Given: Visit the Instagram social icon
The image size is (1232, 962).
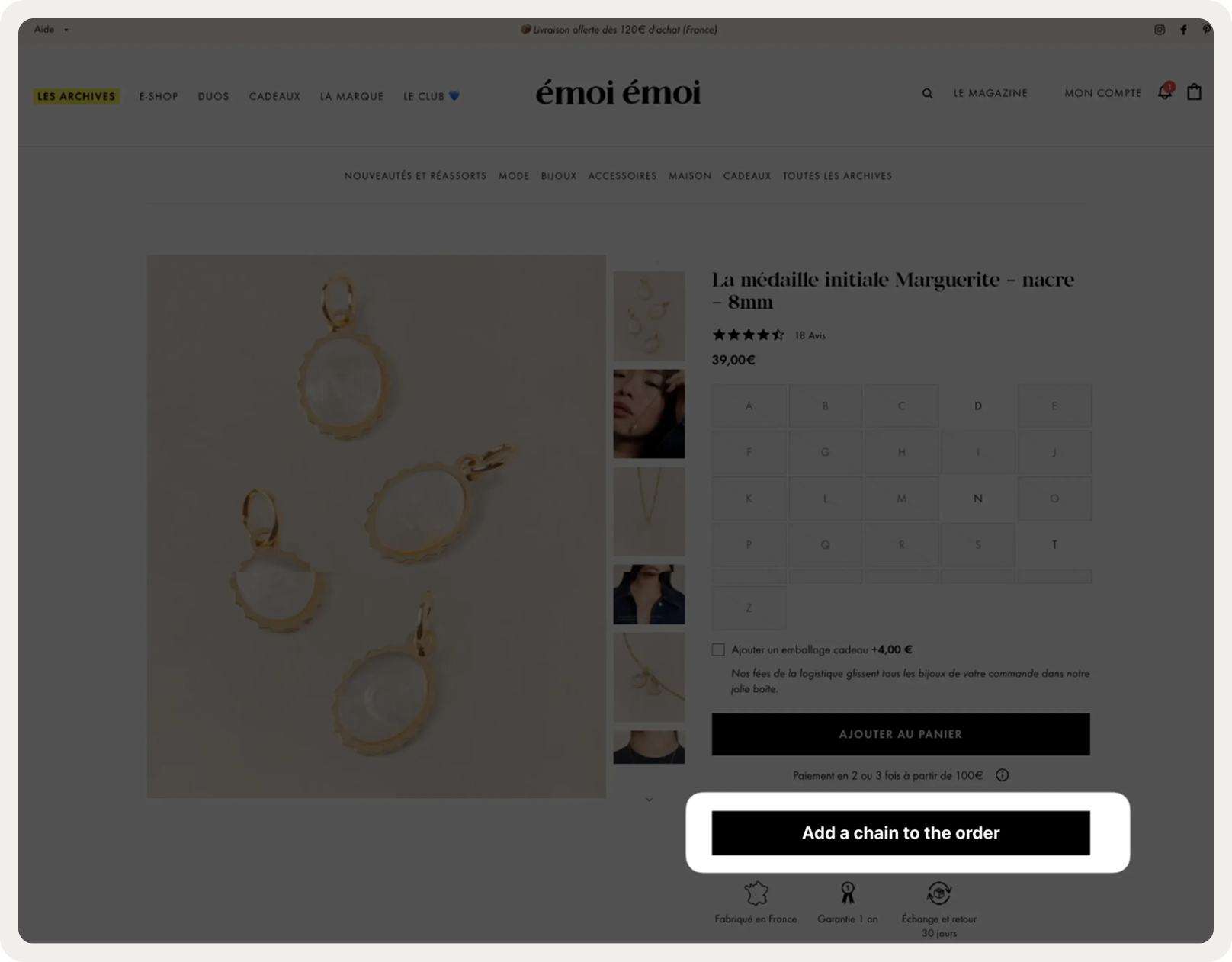Looking at the screenshot, I should pos(1159,30).
